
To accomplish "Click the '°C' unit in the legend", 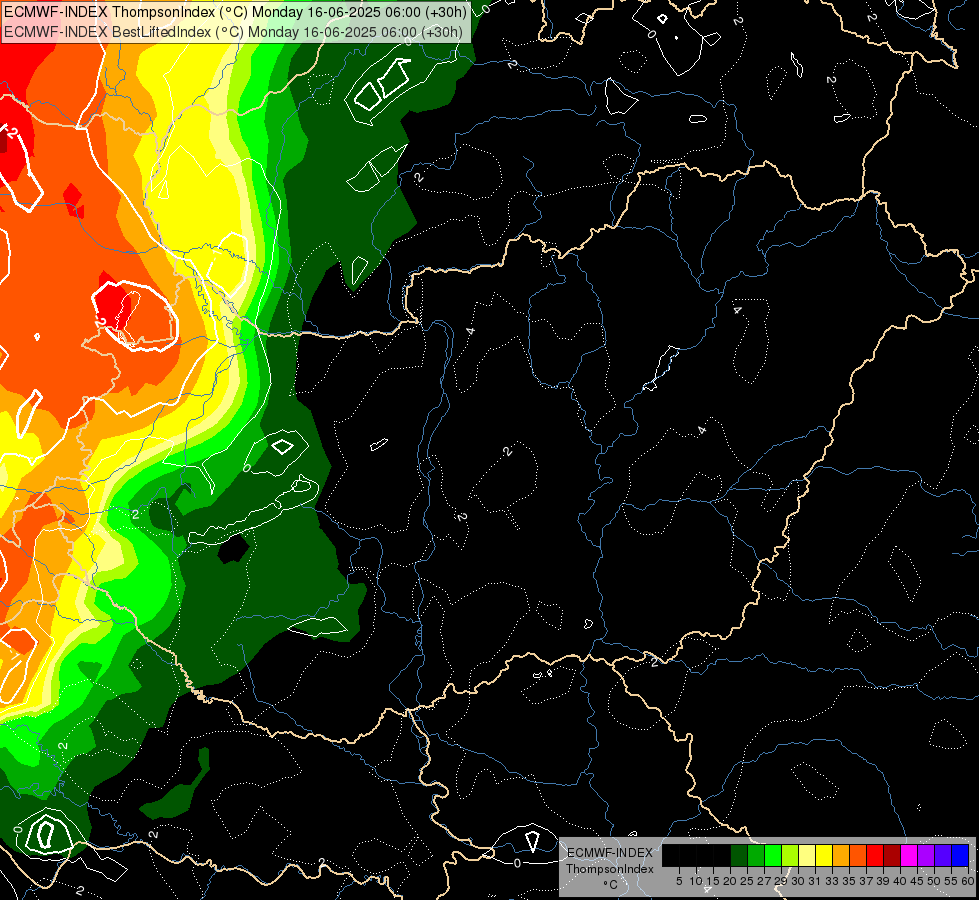I will pyautogui.click(x=611, y=885).
